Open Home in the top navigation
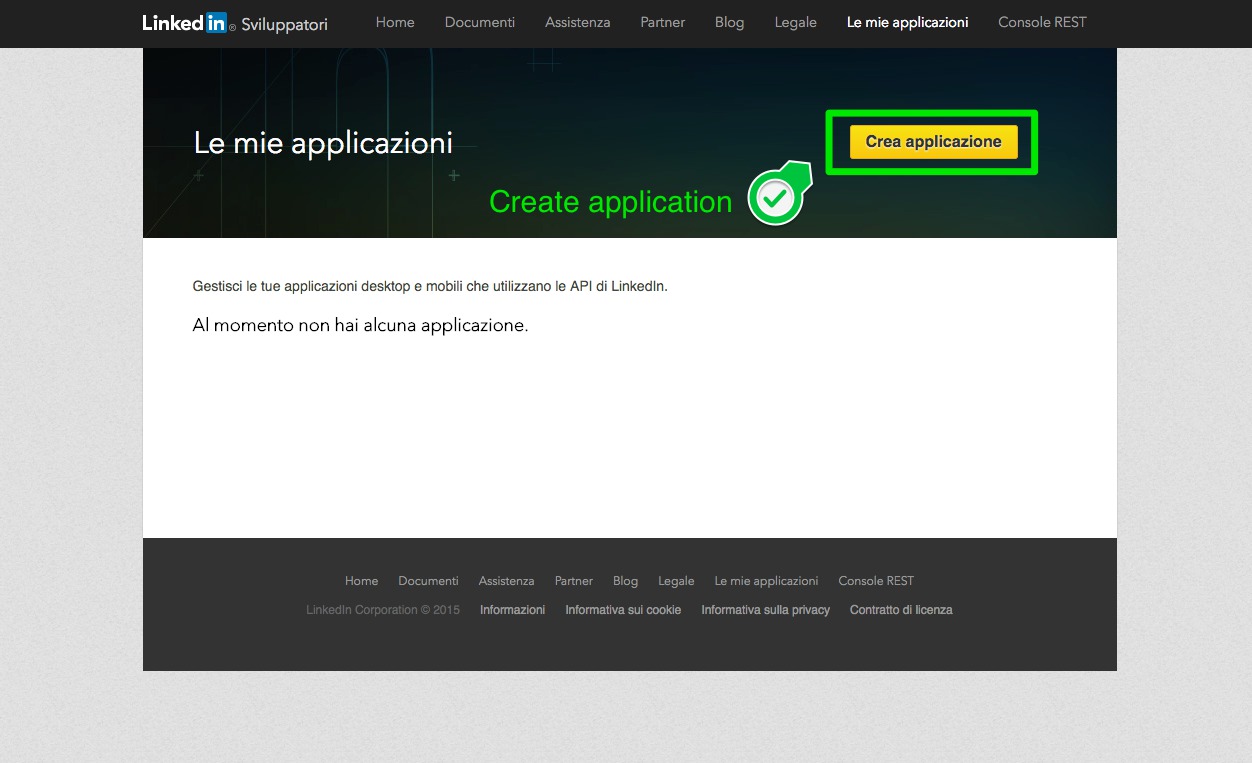 click(x=395, y=23)
